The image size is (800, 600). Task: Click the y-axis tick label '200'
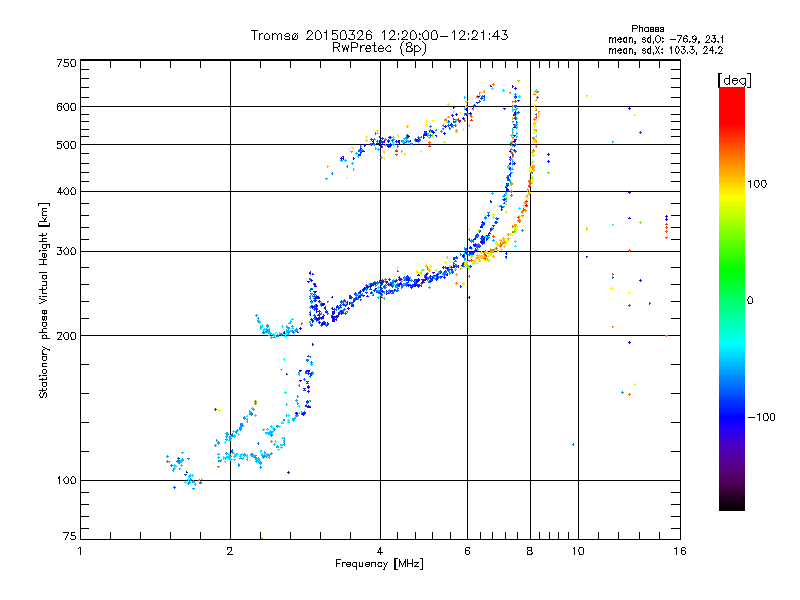(x=67, y=336)
